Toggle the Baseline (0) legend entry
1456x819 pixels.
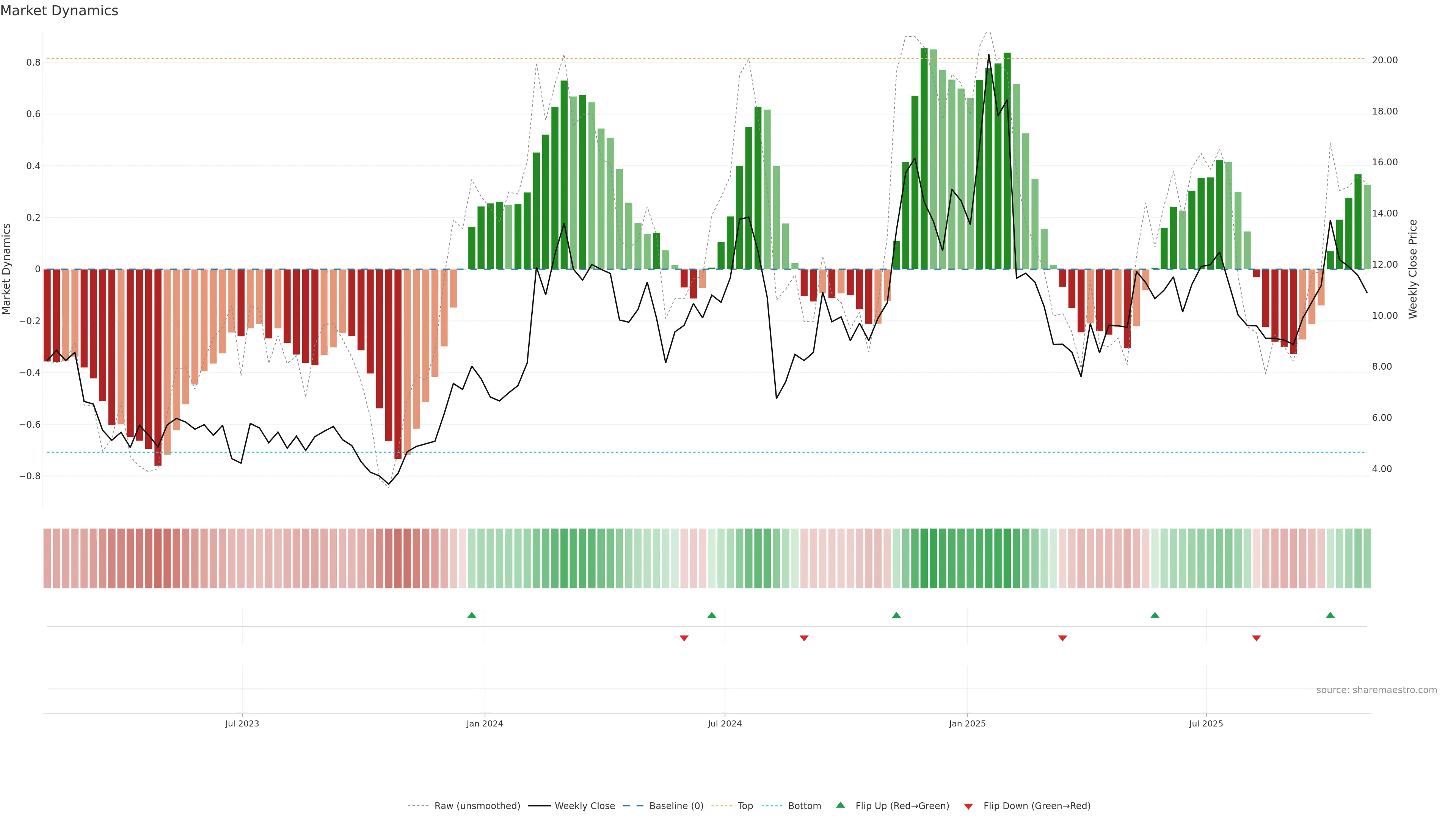[x=676, y=806]
